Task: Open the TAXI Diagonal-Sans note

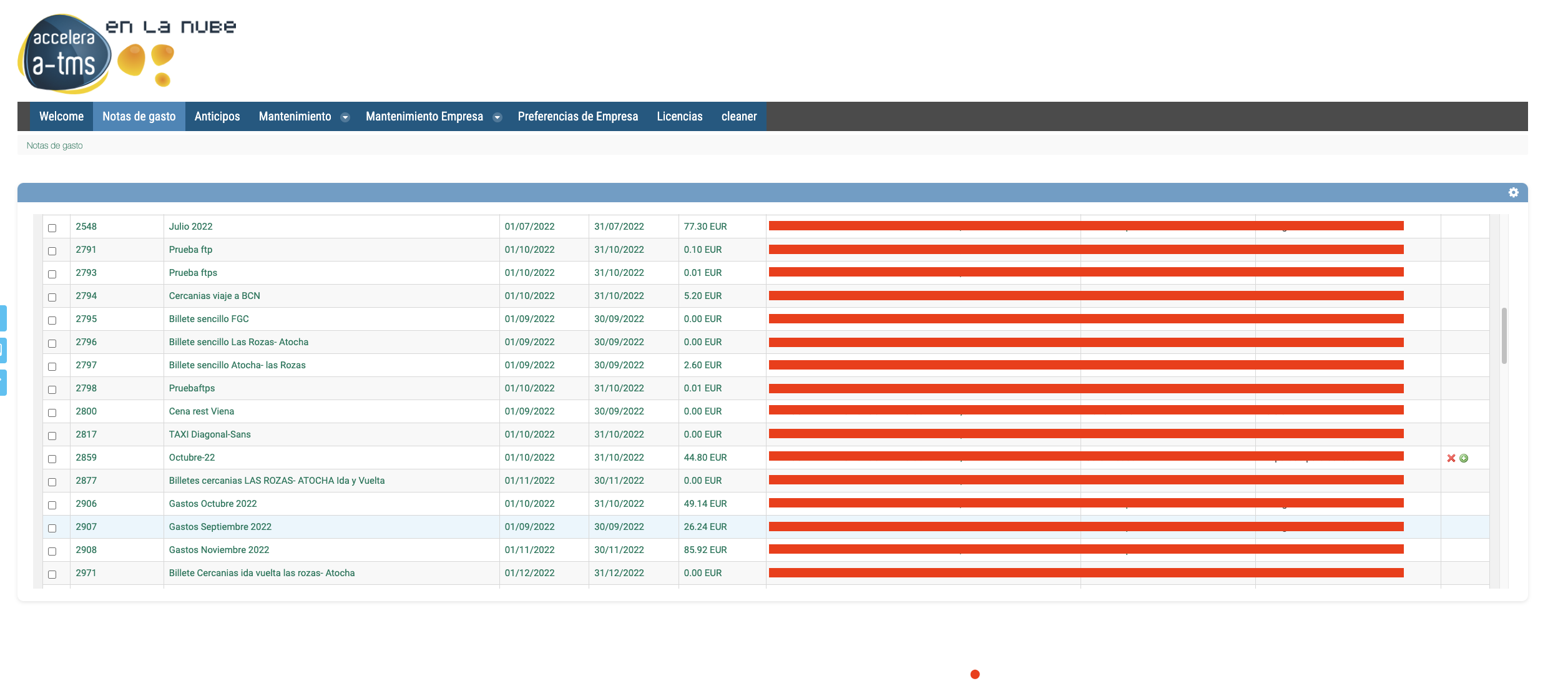Action: (x=210, y=434)
